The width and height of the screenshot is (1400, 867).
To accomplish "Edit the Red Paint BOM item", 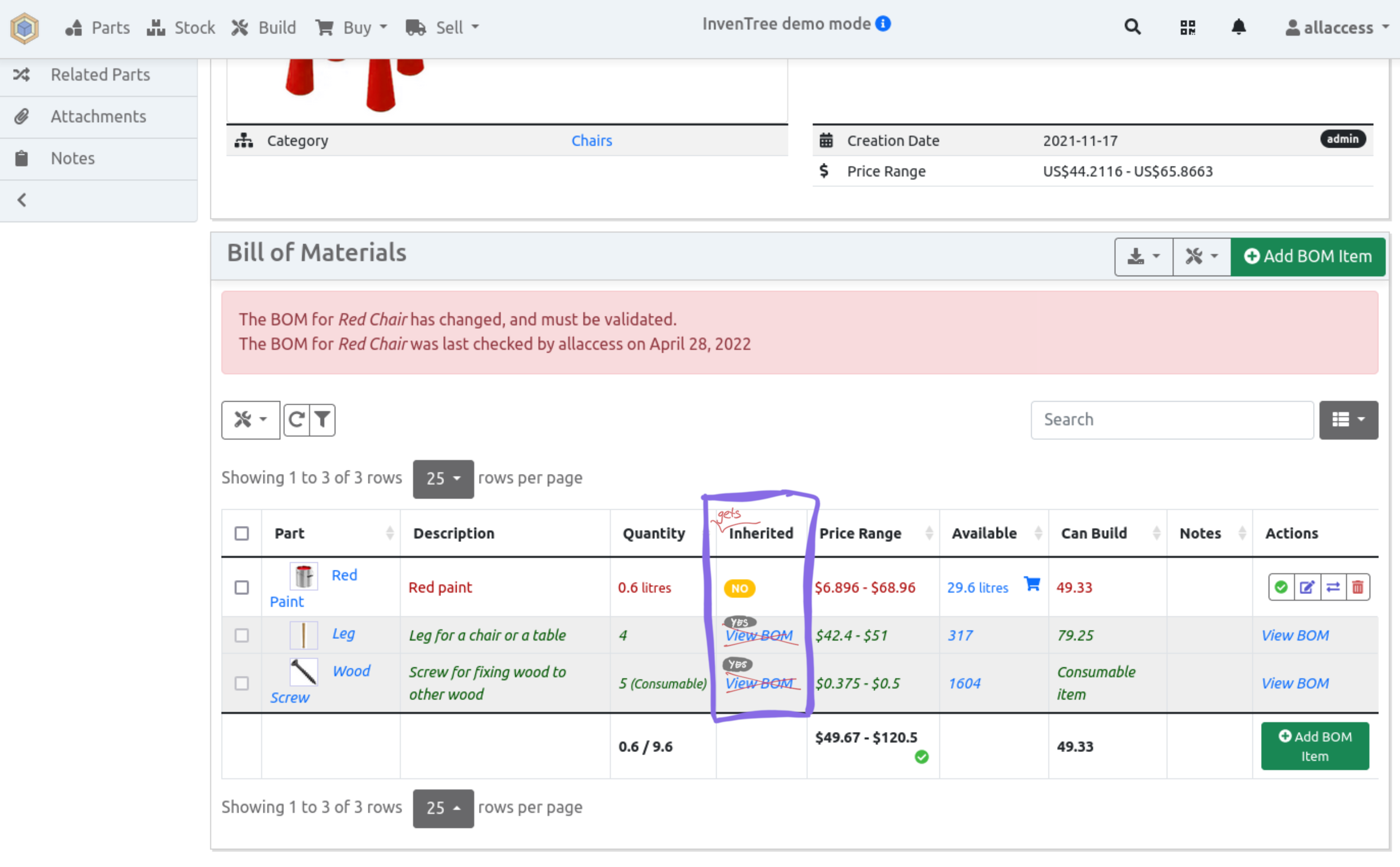I will click(x=1307, y=587).
